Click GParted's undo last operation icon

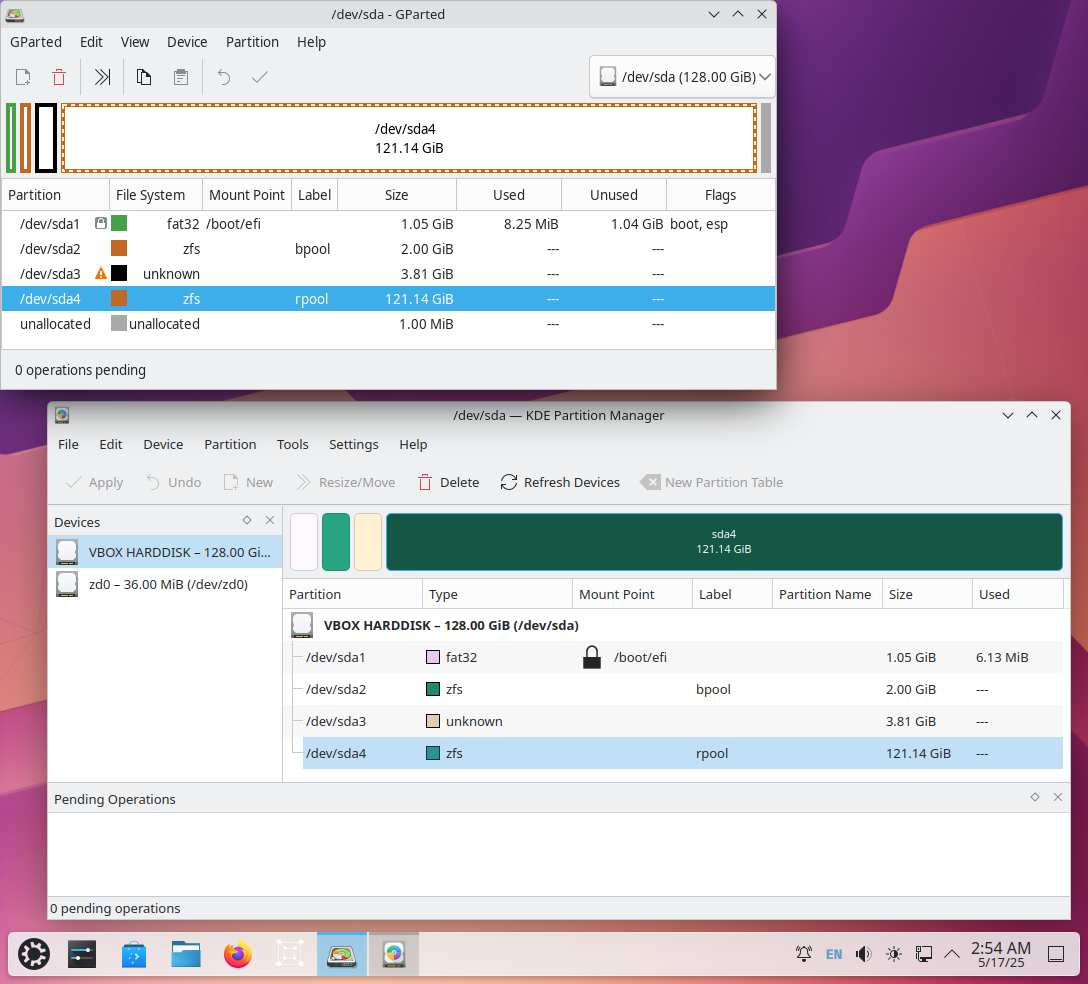tap(223, 77)
